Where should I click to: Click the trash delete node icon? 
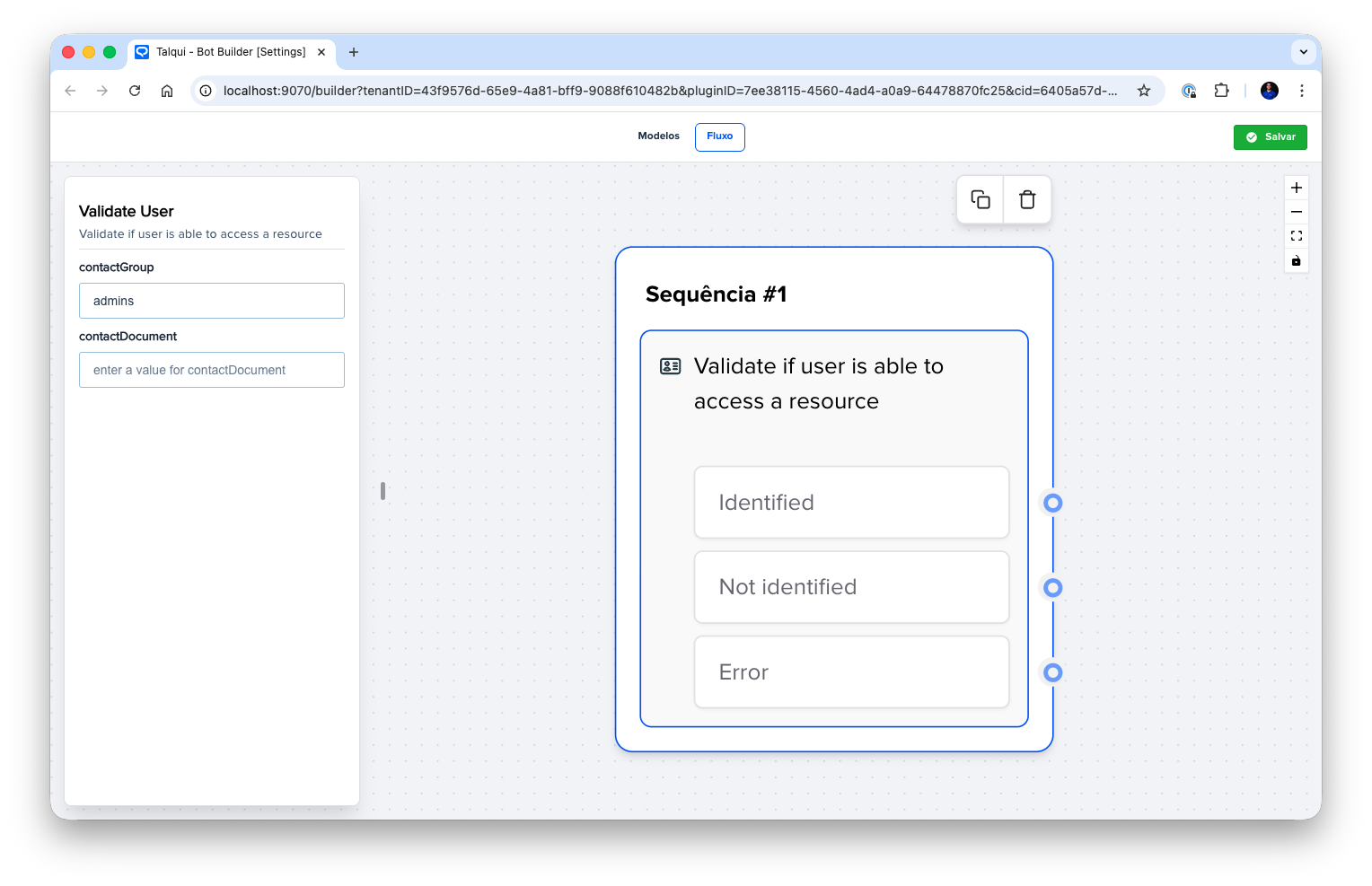(1027, 199)
